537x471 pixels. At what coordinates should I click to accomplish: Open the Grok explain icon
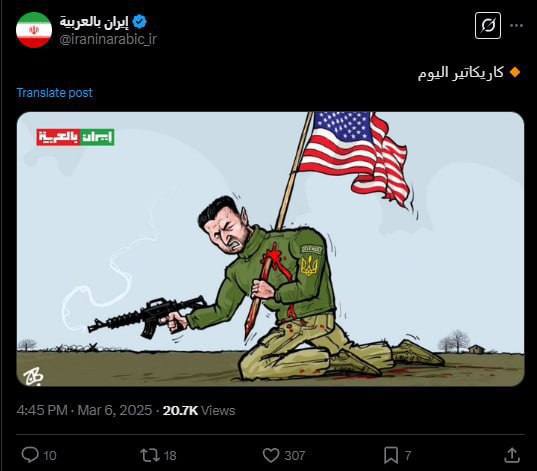488,25
